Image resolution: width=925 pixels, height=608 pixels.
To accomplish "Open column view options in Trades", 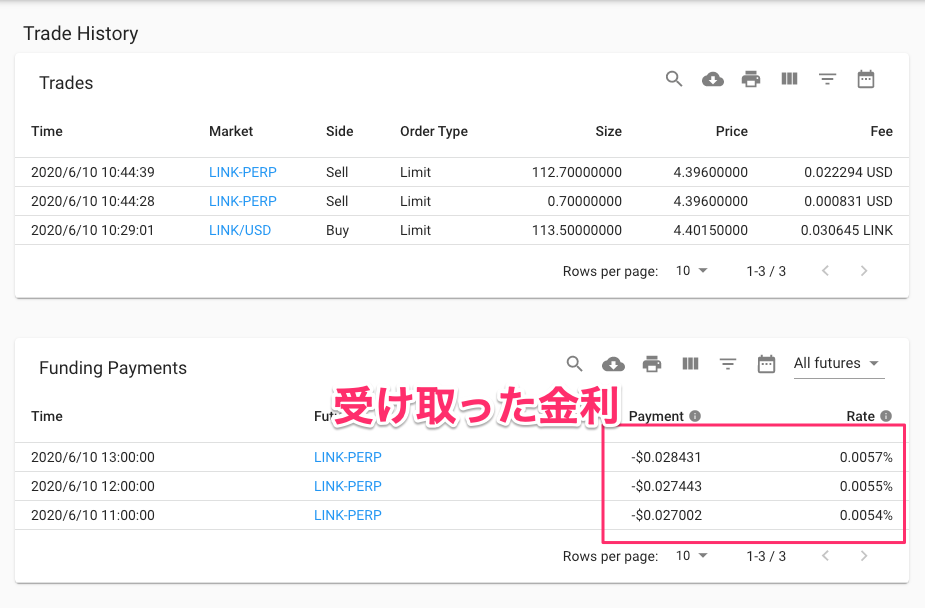I will click(x=789, y=79).
